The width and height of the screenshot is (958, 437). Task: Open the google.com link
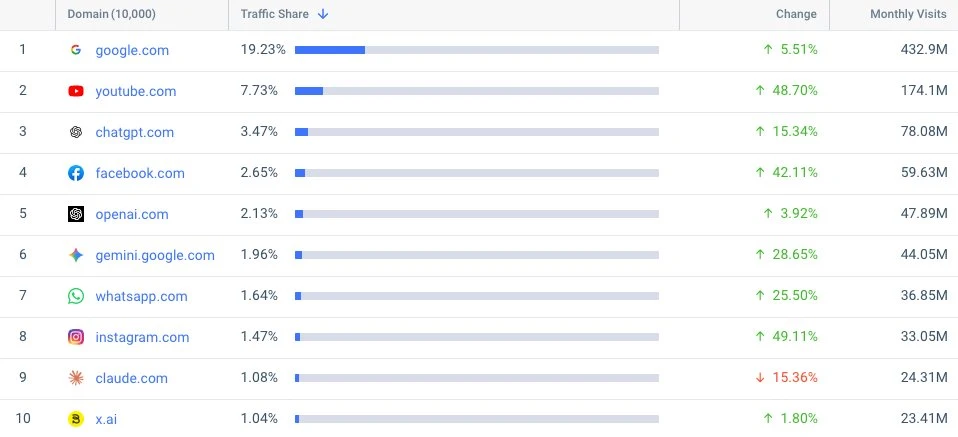click(x=132, y=50)
